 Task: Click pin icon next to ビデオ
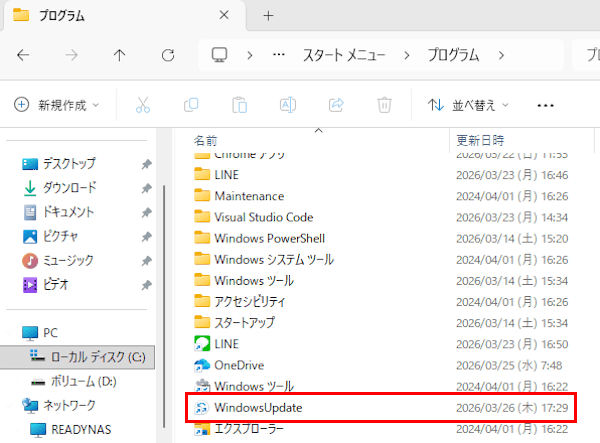147,285
